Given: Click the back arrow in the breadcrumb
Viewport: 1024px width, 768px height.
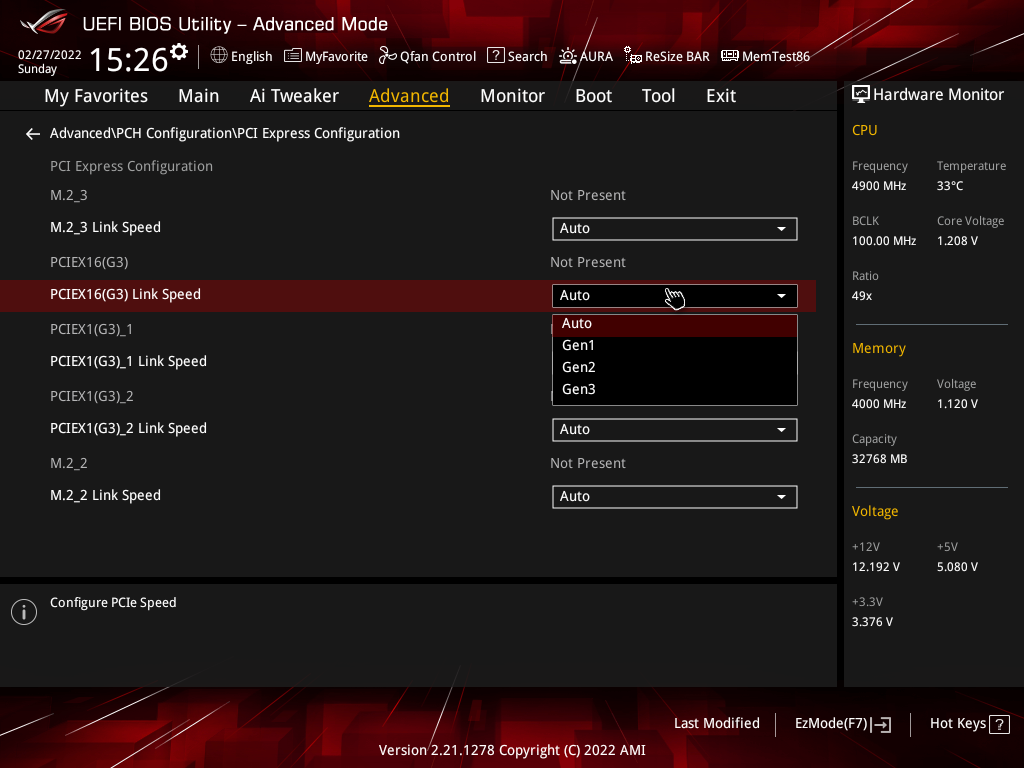Looking at the screenshot, I should tap(33, 134).
